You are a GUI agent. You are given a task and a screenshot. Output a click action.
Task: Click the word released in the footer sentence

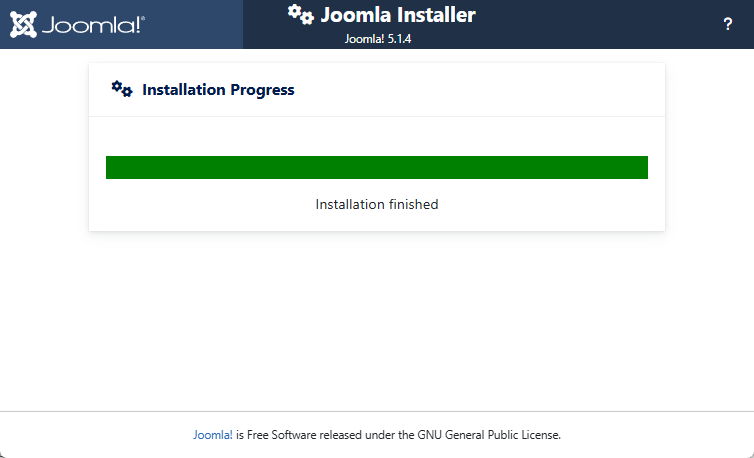pos(341,435)
